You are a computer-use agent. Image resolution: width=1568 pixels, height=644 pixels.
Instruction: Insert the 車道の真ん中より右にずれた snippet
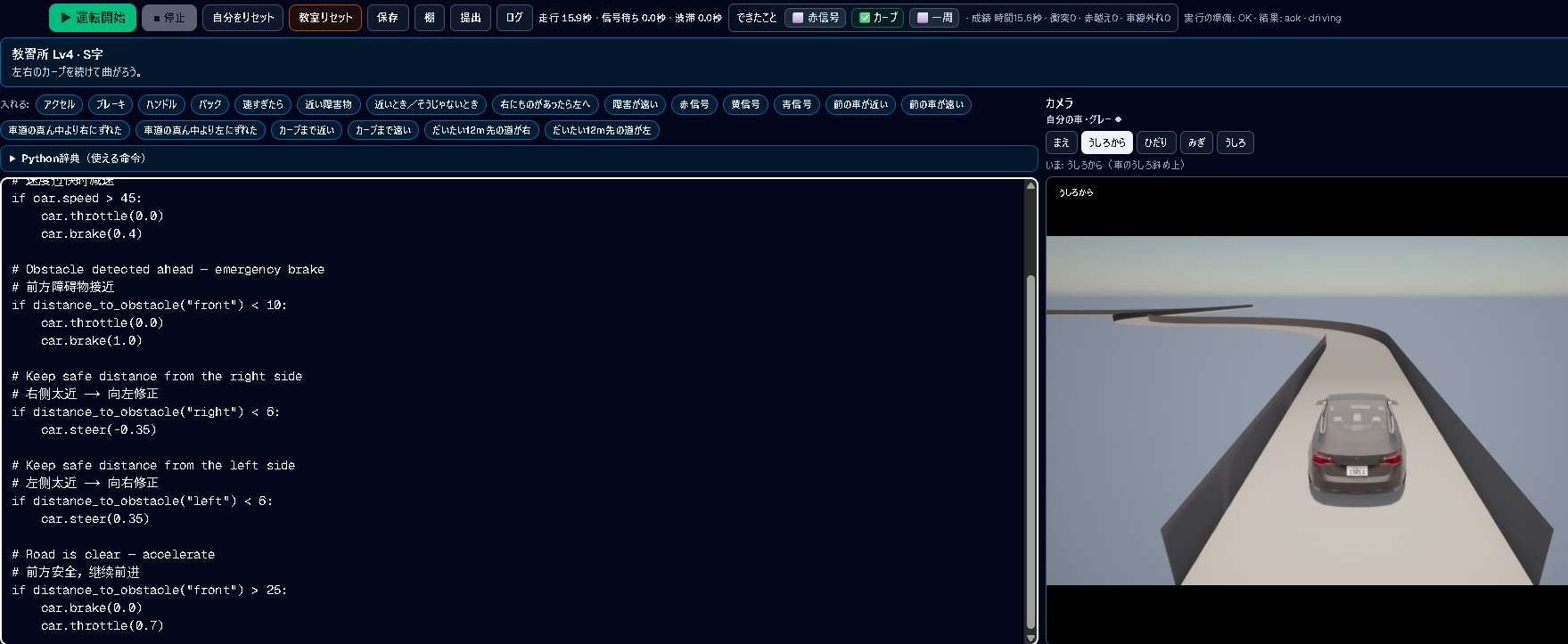[x=65, y=130]
